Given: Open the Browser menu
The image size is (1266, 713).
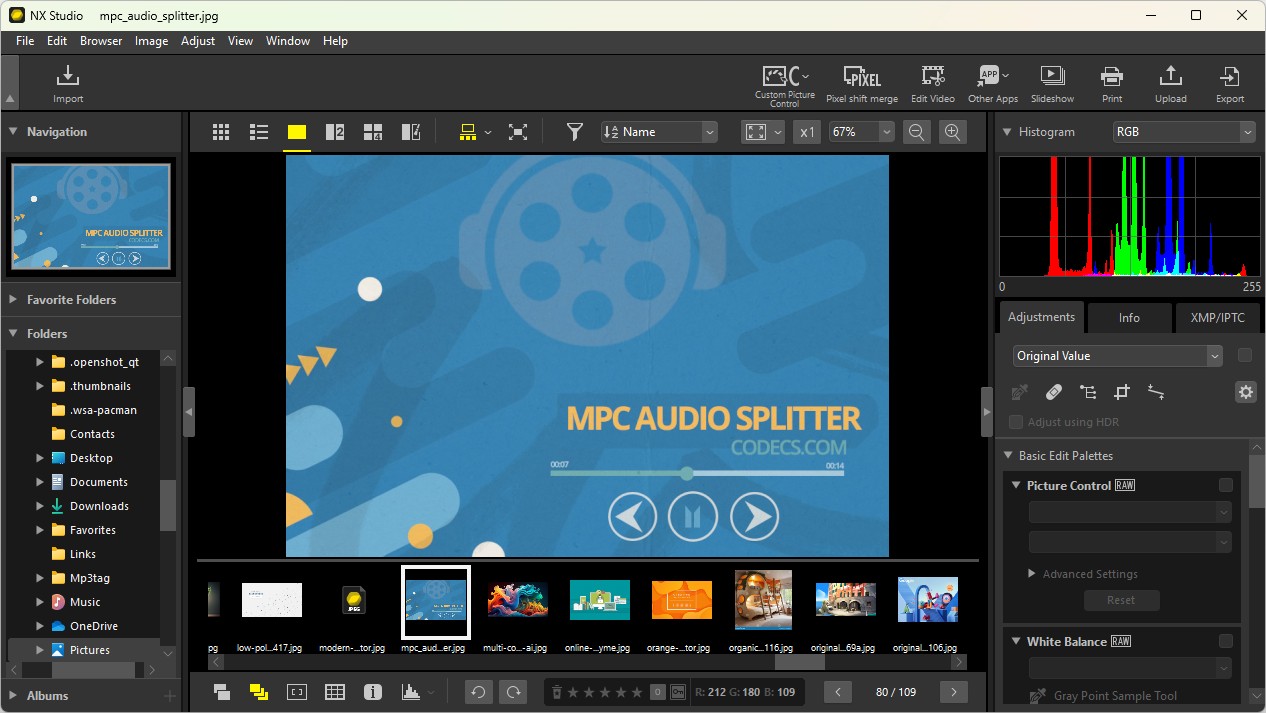Looking at the screenshot, I should pos(101,41).
